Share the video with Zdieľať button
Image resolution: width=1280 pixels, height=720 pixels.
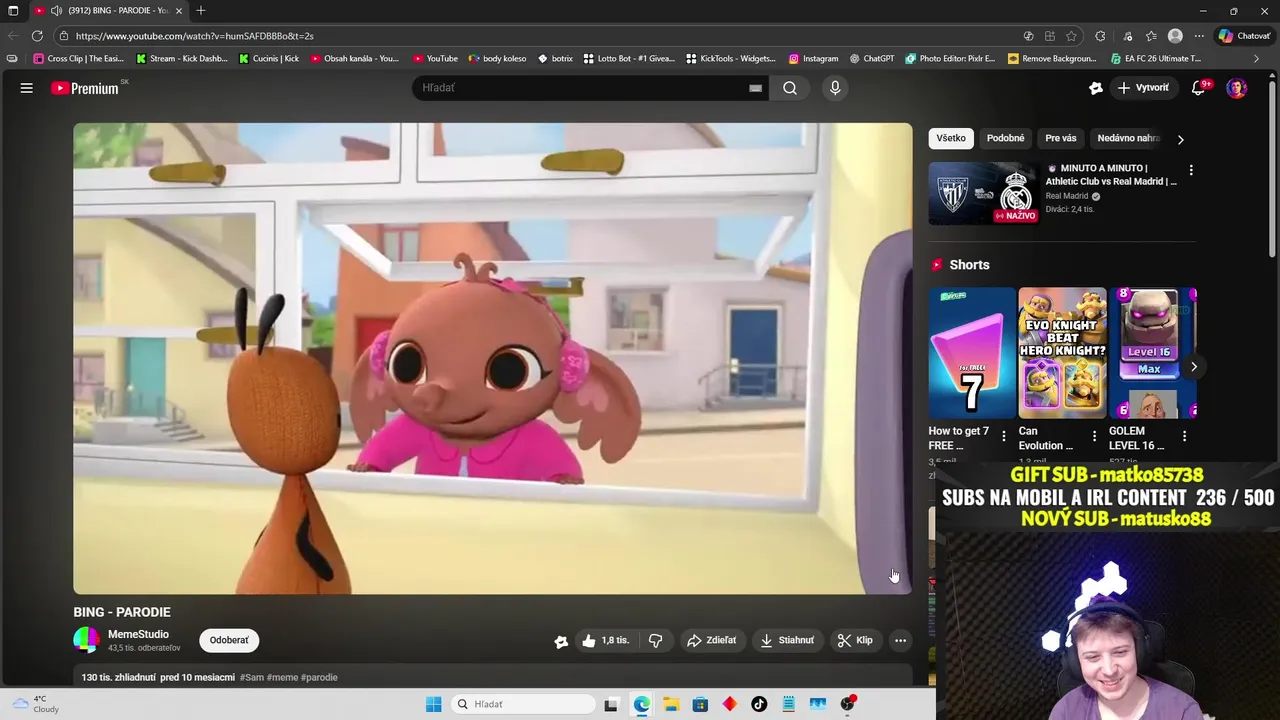[x=711, y=640]
